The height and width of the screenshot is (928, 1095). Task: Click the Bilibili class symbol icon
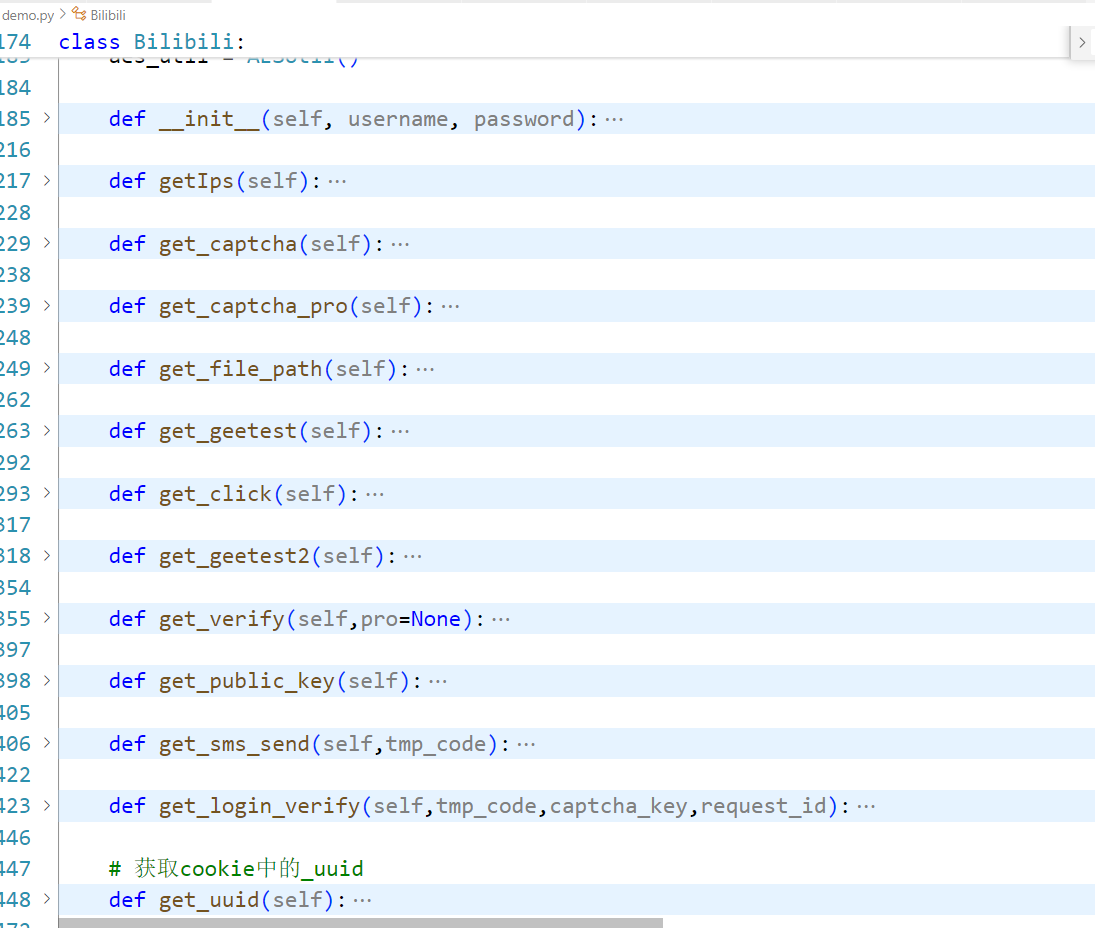(79, 15)
